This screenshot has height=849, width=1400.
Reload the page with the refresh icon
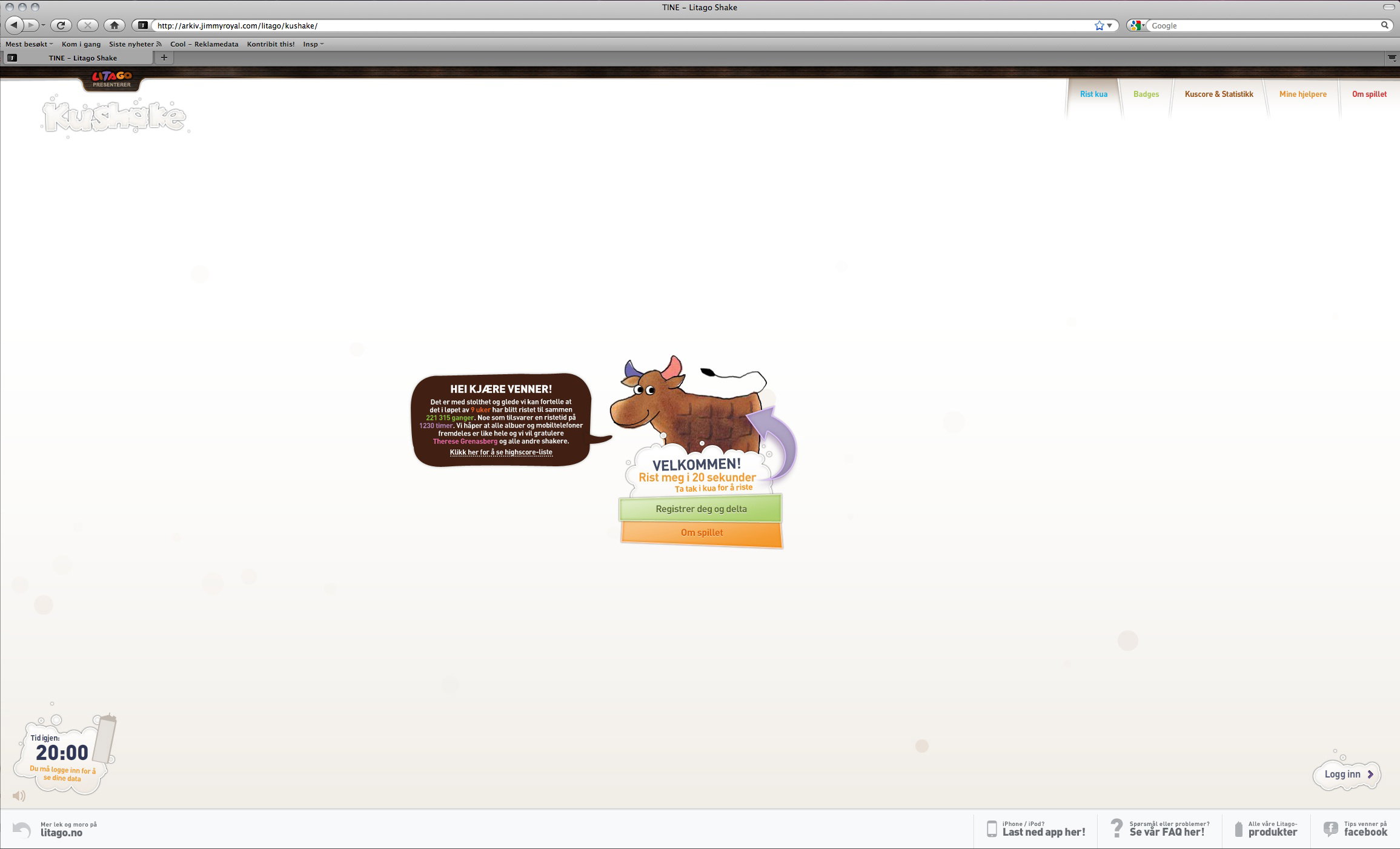[x=61, y=25]
